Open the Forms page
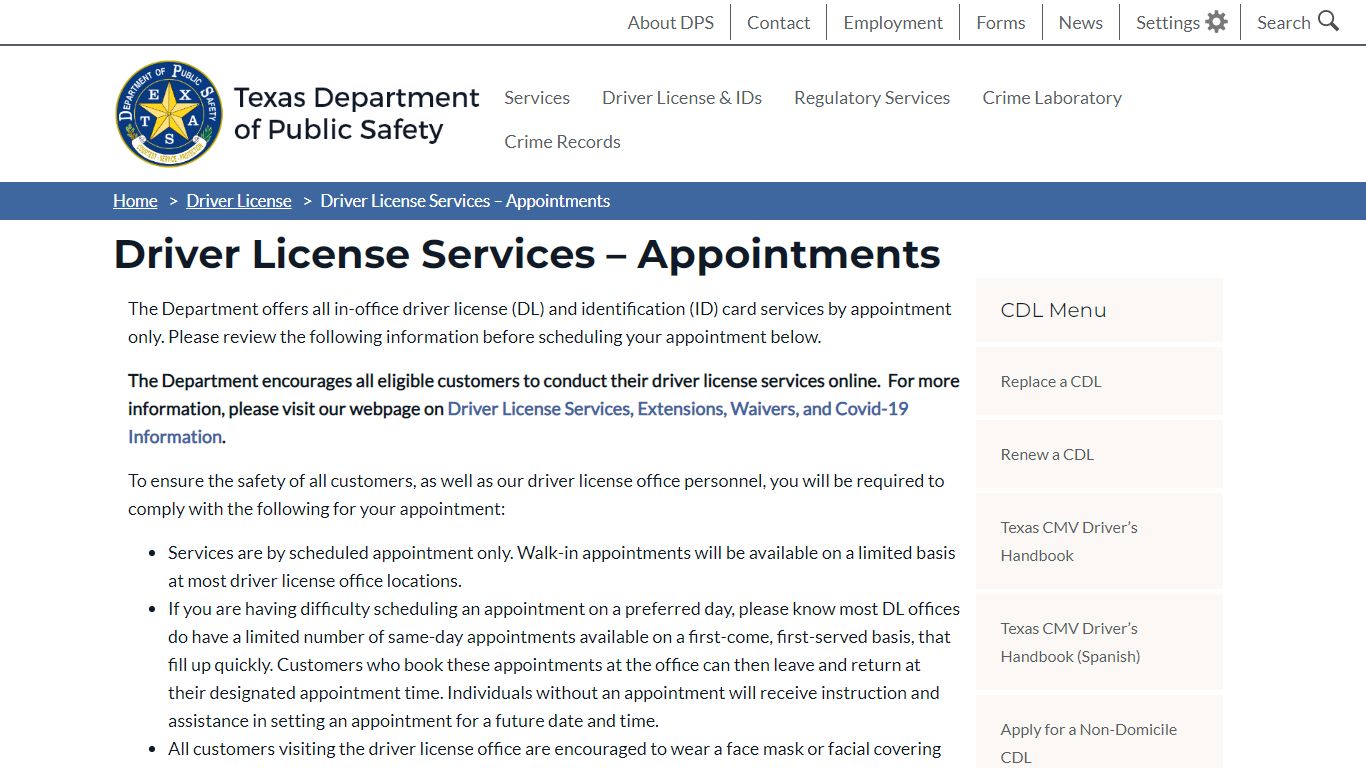Viewport: 1366px width, 768px height. 1001,22
